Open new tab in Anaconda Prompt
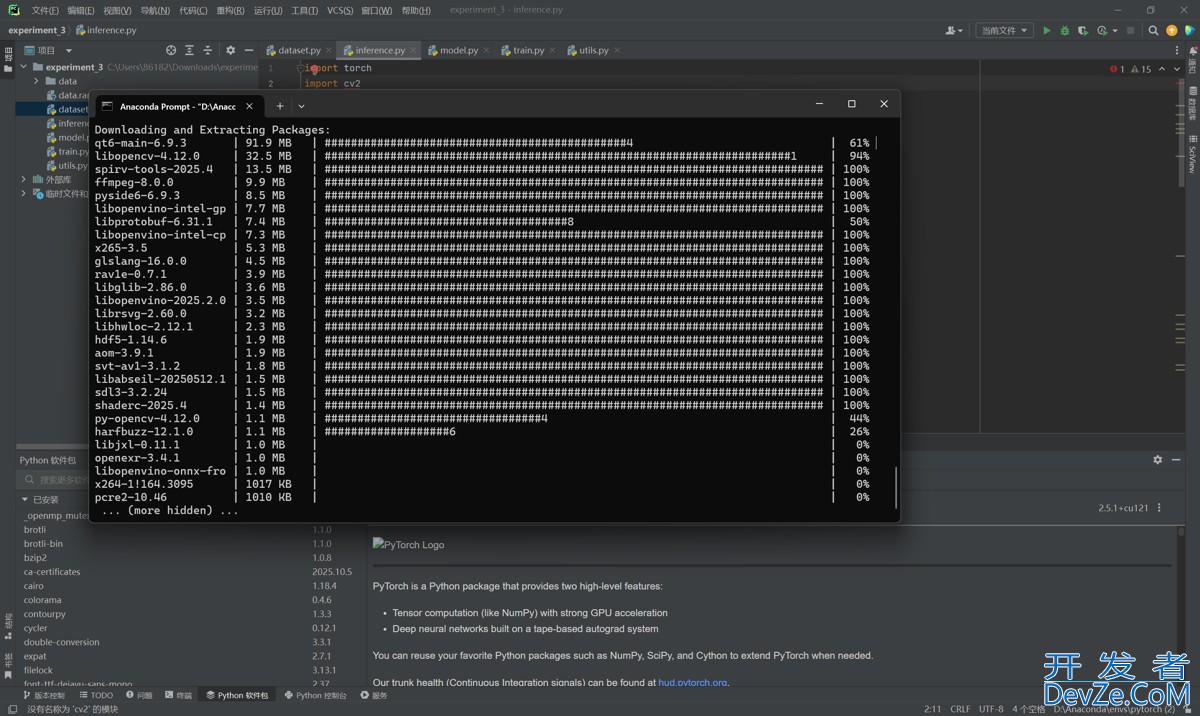The width and height of the screenshot is (1200, 716). (x=280, y=105)
